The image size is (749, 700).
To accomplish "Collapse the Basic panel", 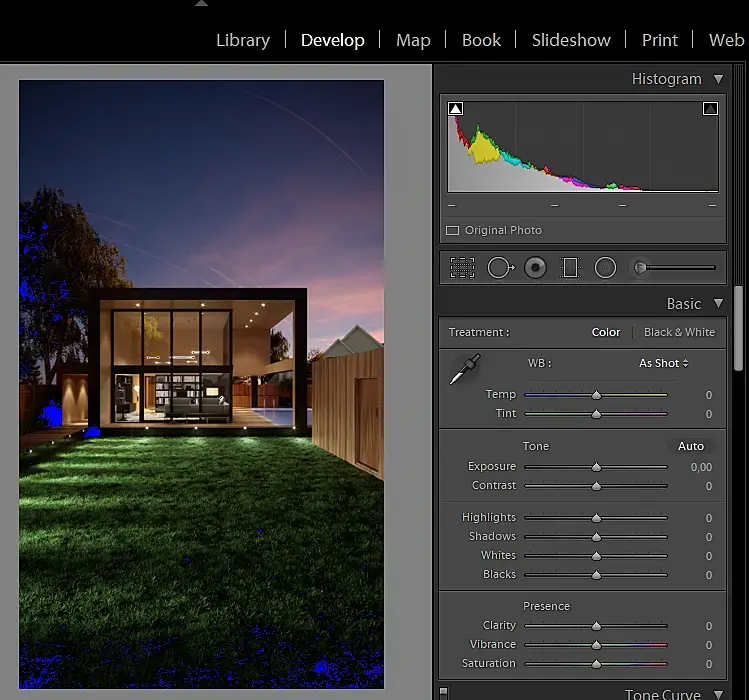I will coord(718,303).
